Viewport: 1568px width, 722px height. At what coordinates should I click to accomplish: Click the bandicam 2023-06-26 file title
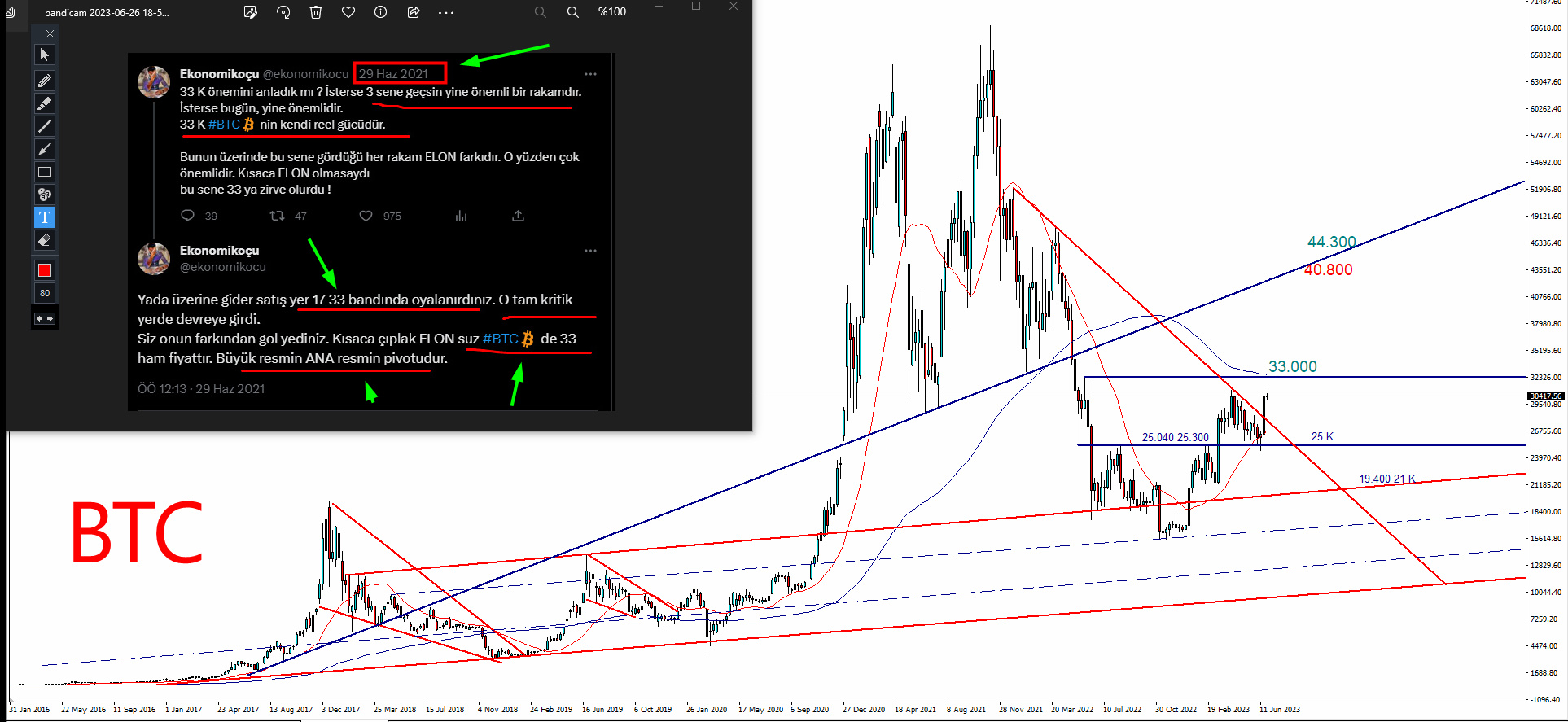pos(107,13)
